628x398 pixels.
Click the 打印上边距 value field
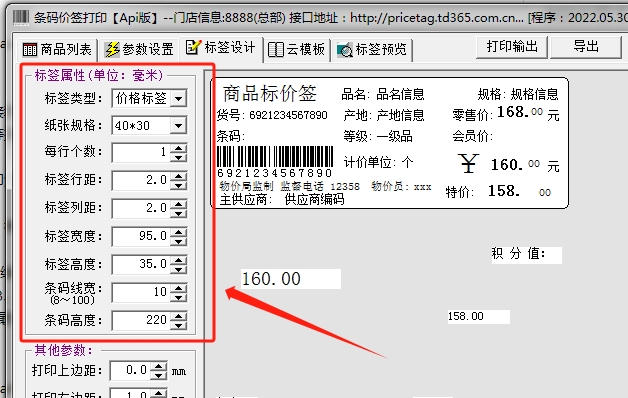[x=130, y=370]
